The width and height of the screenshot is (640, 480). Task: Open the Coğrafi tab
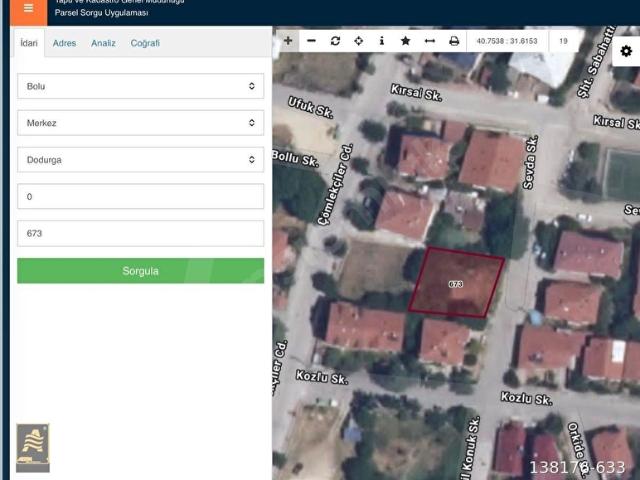[145, 43]
